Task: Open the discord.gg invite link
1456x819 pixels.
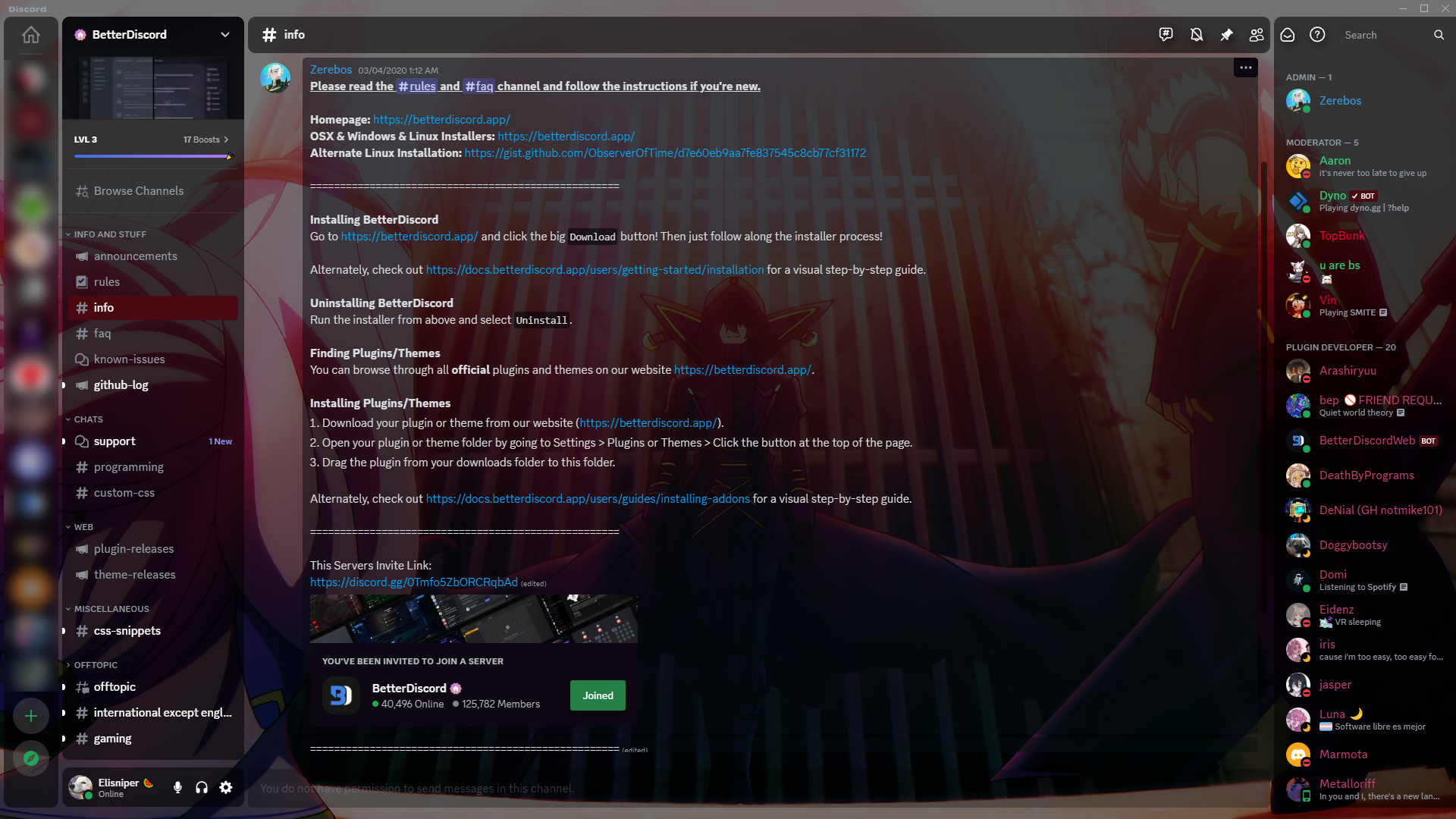Action: click(413, 582)
